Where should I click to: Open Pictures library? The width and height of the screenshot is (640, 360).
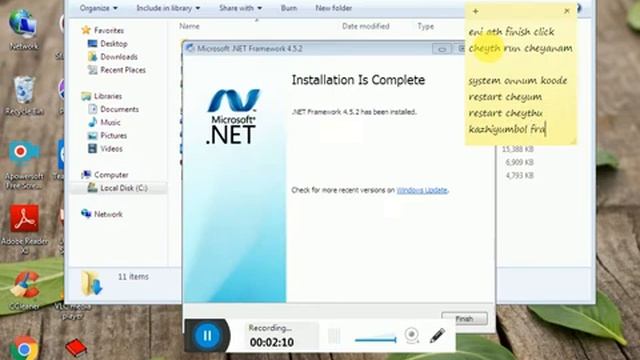pyautogui.click(x=113, y=135)
